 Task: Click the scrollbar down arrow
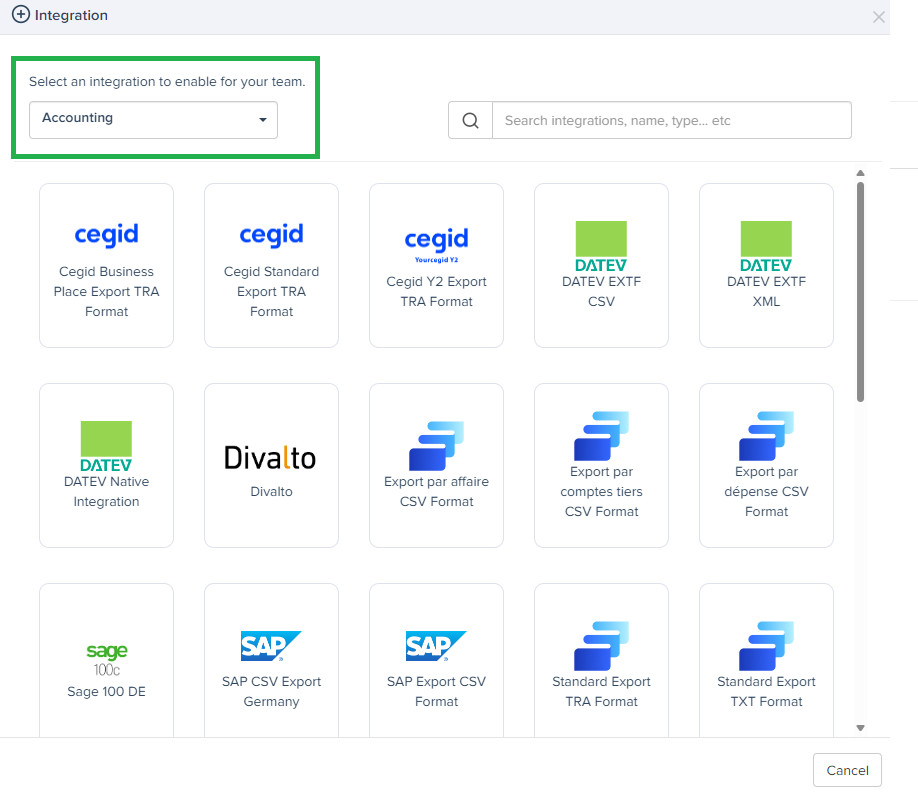click(860, 728)
